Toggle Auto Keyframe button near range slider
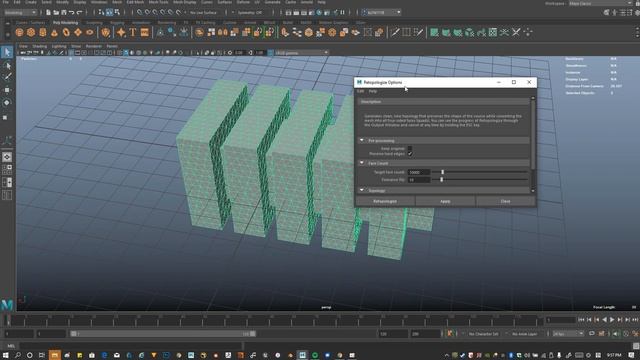The width and height of the screenshot is (640, 360). (450, 334)
